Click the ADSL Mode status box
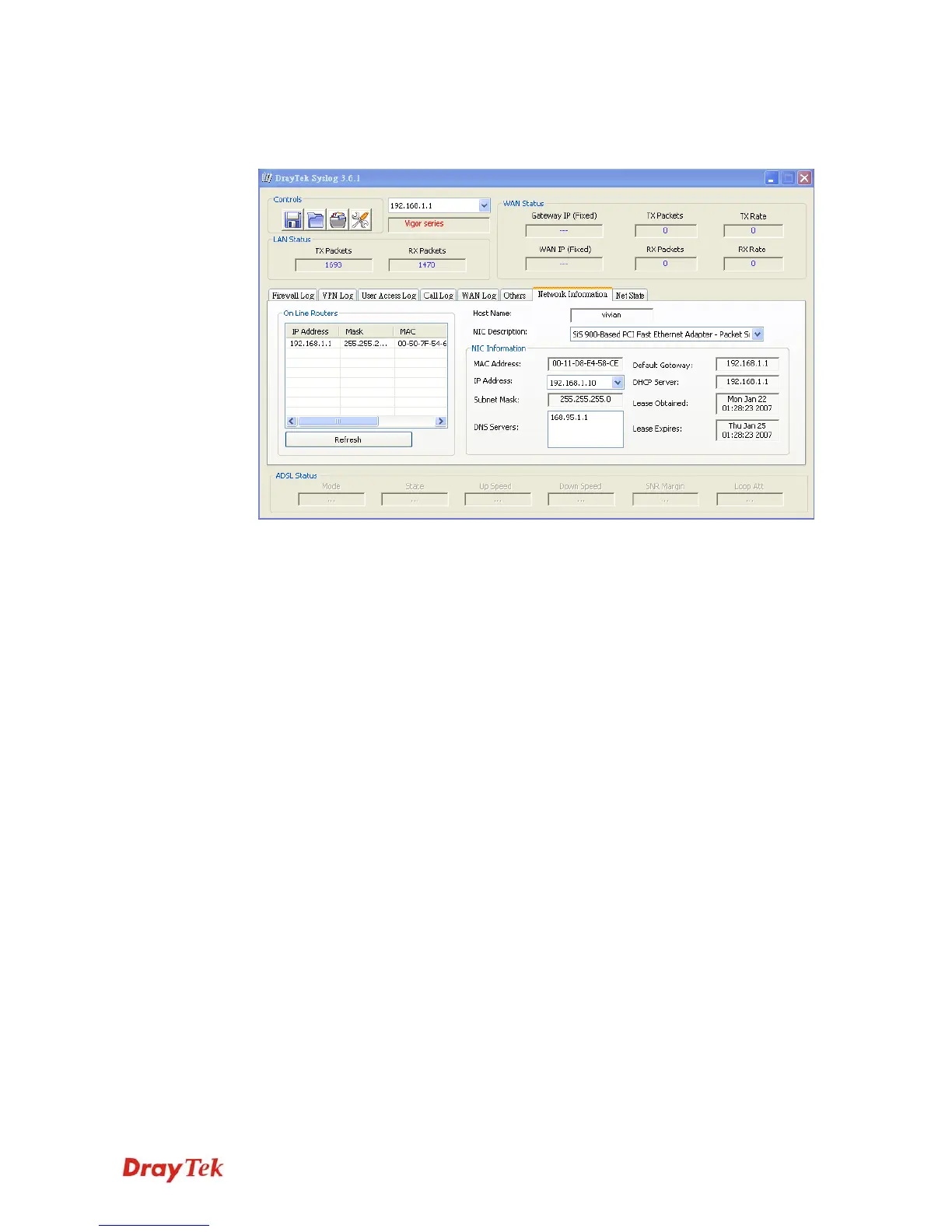 coord(331,499)
